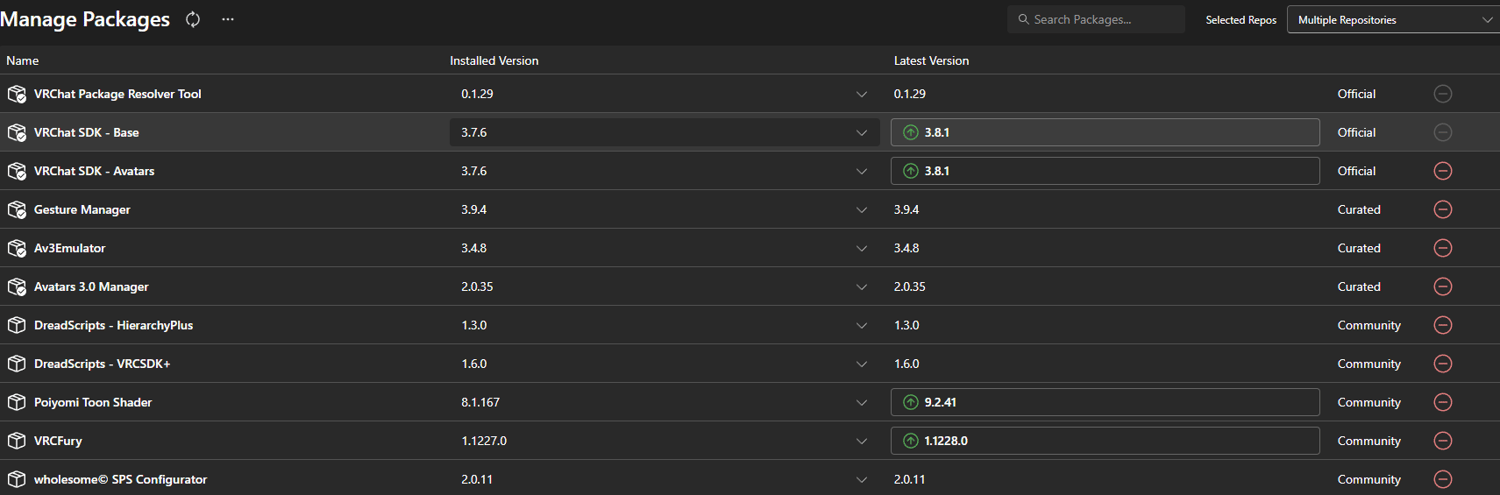Viewport: 1500px width, 495px height.
Task: Click the refresh packages icon
Action: [193, 20]
